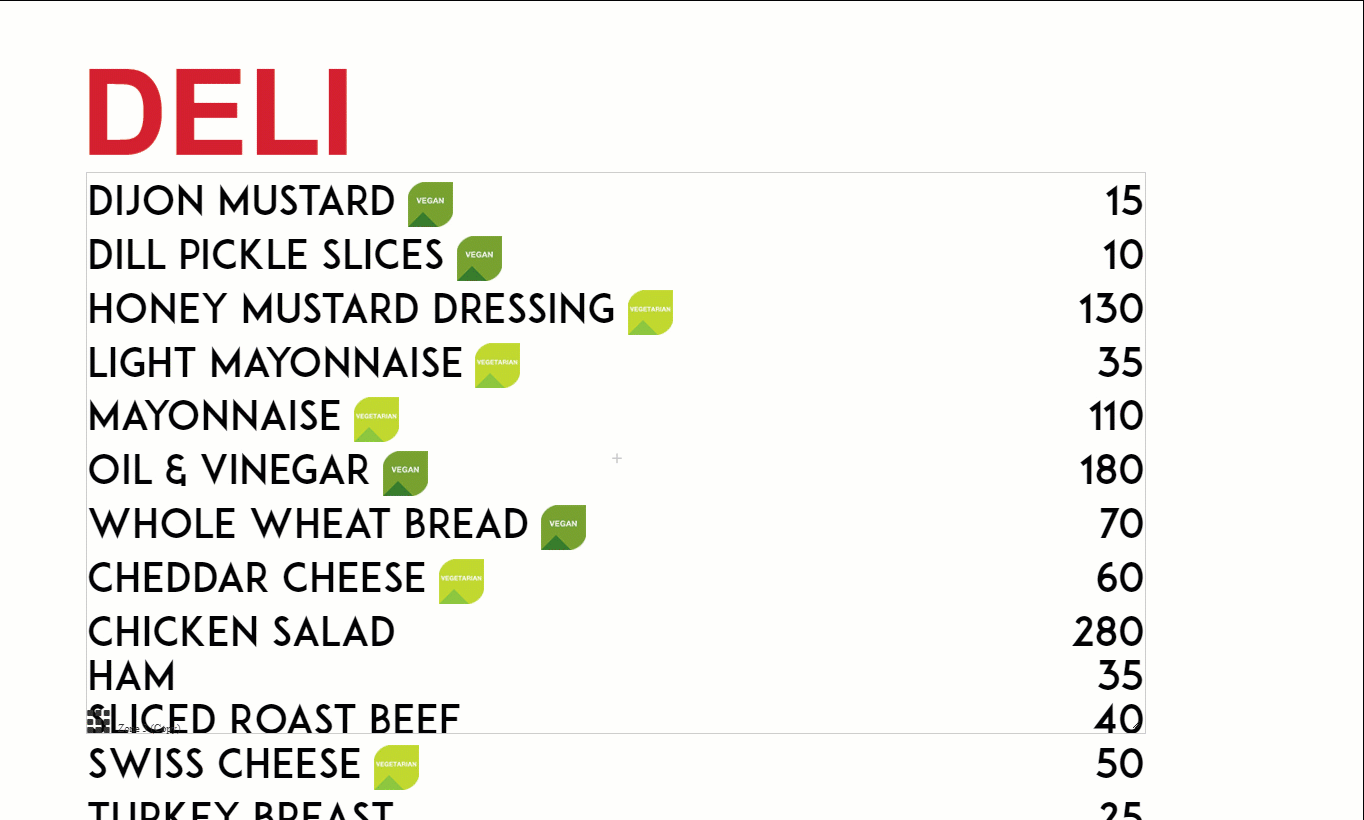Select the Vegetarian icon after Honey Mustard Dressing
Viewport: 1364px width, 820px height.
(x=650, y=312)
